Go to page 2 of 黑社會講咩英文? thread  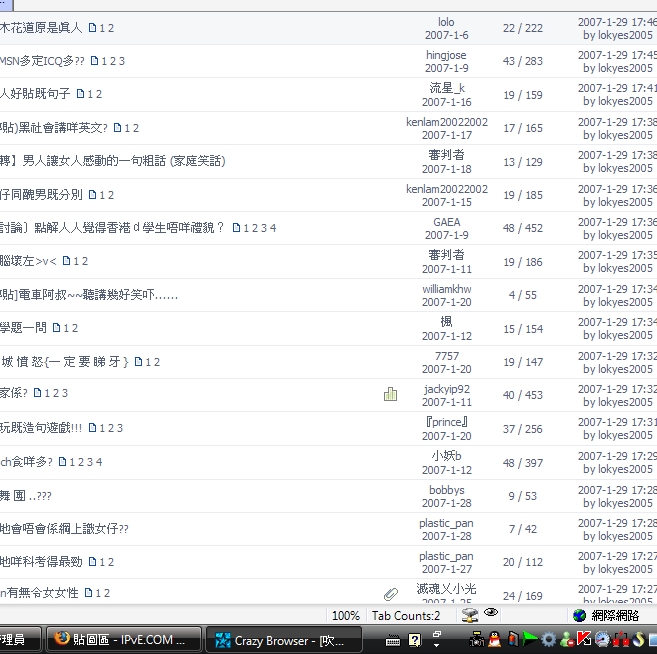[135, 128]
